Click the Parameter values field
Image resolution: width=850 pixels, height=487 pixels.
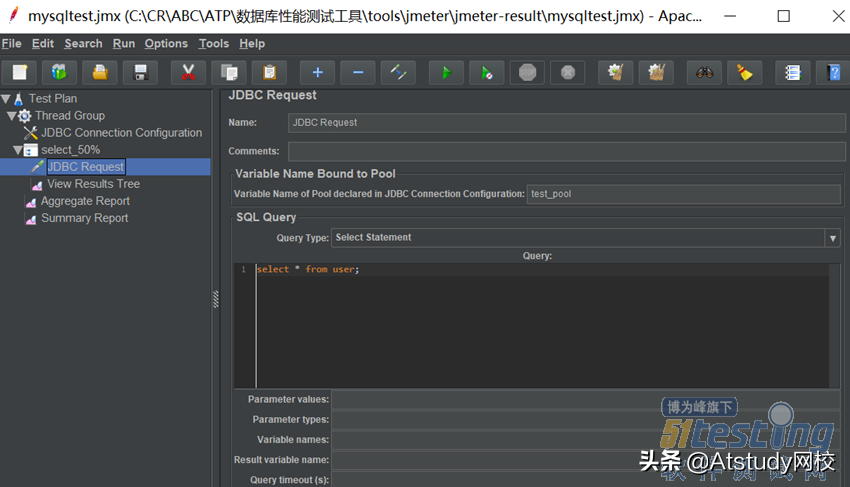[586, 399]
